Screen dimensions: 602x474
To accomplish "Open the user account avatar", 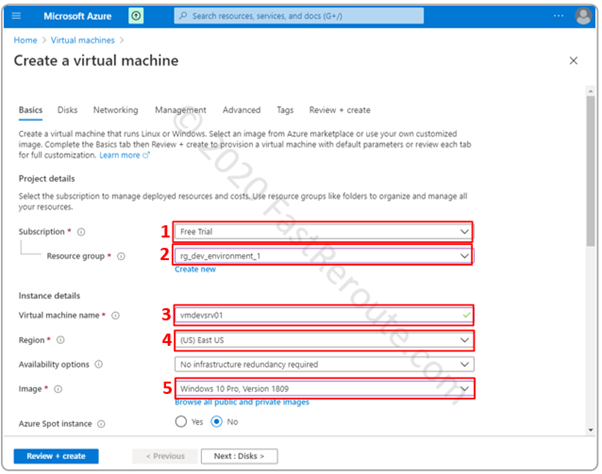I will click(583, 16).
